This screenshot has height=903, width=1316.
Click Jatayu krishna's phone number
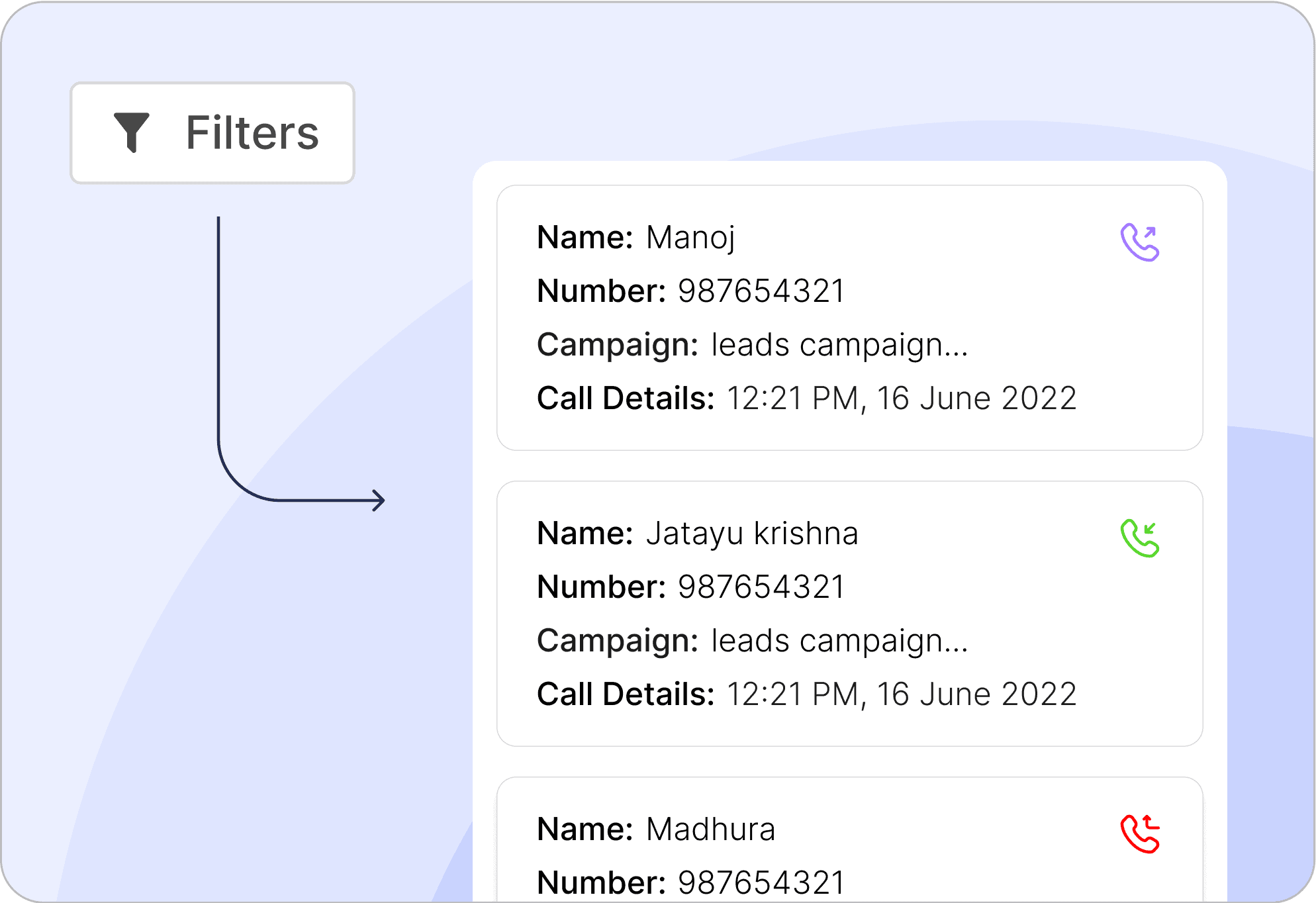tap(761, 587)
